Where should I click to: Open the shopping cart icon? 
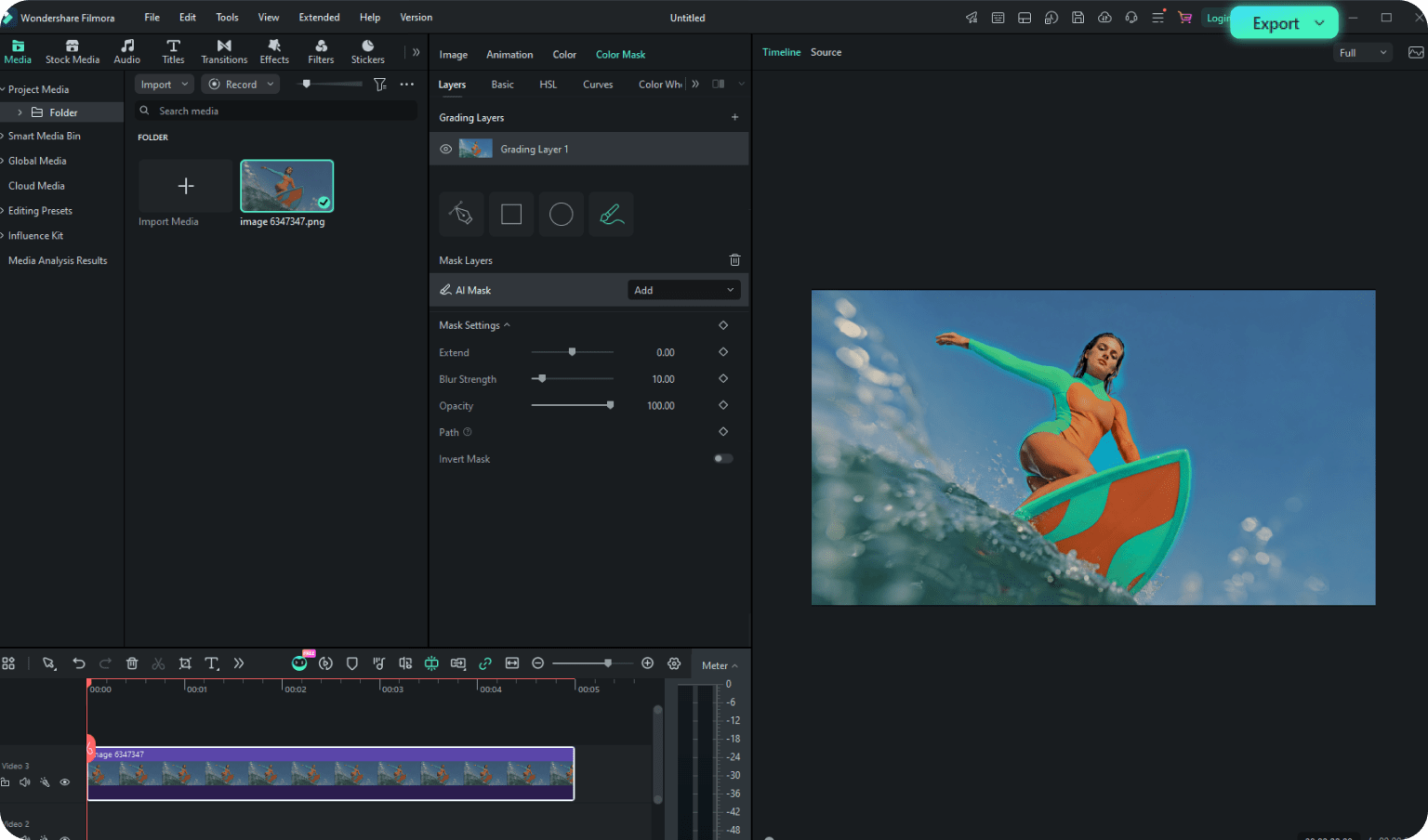click(1184, 18)
